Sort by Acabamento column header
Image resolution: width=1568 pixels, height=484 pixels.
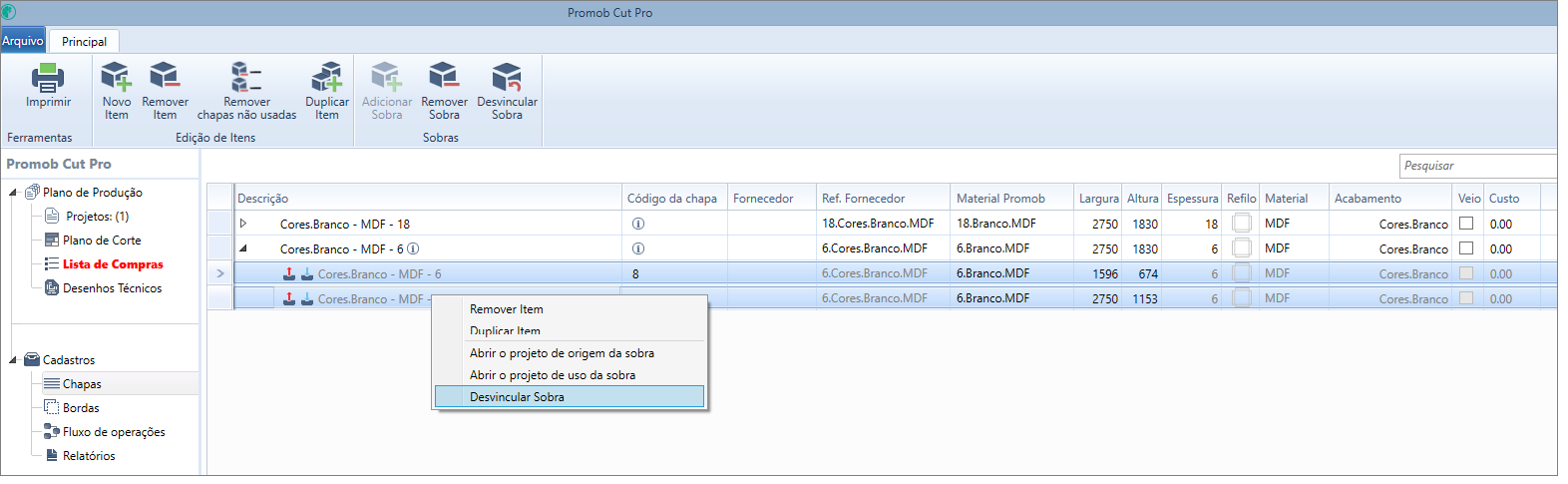[x=1391, y=198]
